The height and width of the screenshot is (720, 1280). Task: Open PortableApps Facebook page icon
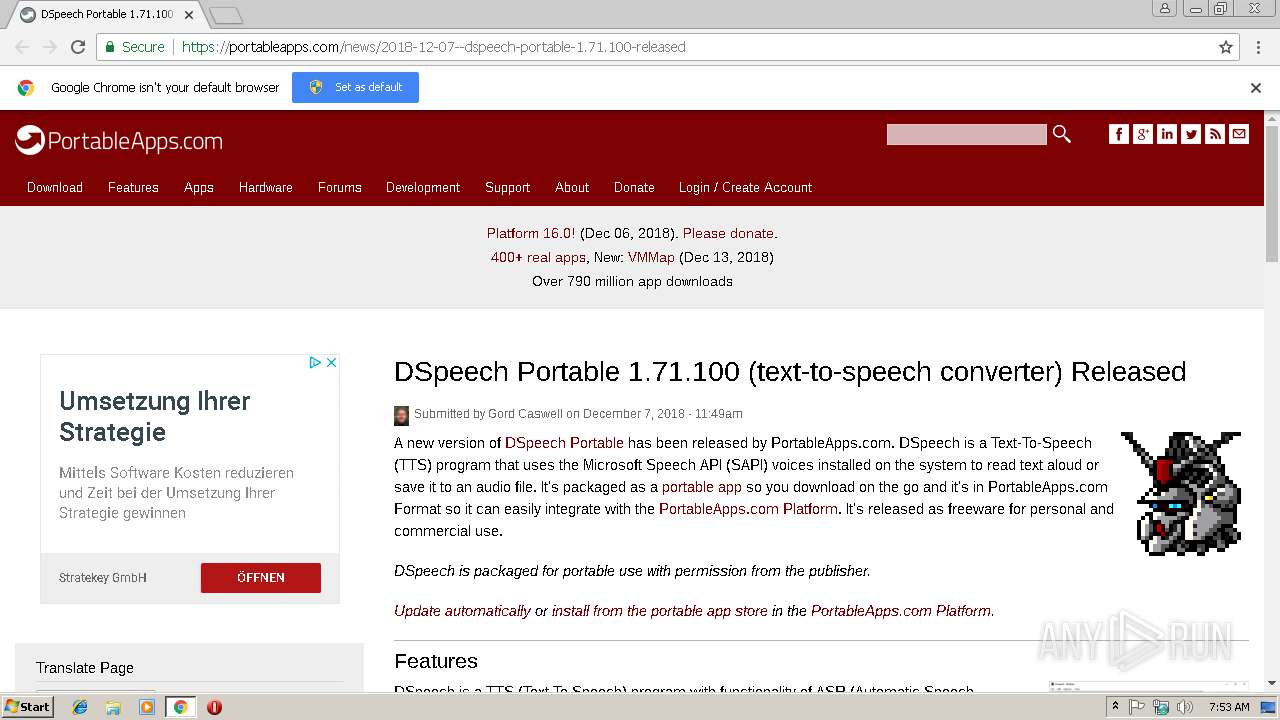pos(1119,134)
